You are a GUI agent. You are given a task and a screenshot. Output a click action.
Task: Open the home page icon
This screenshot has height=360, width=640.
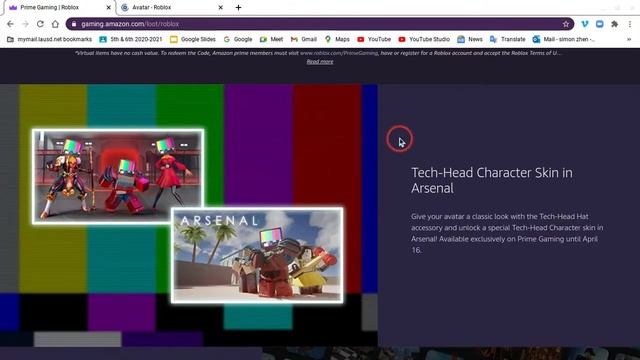point(55,24)
